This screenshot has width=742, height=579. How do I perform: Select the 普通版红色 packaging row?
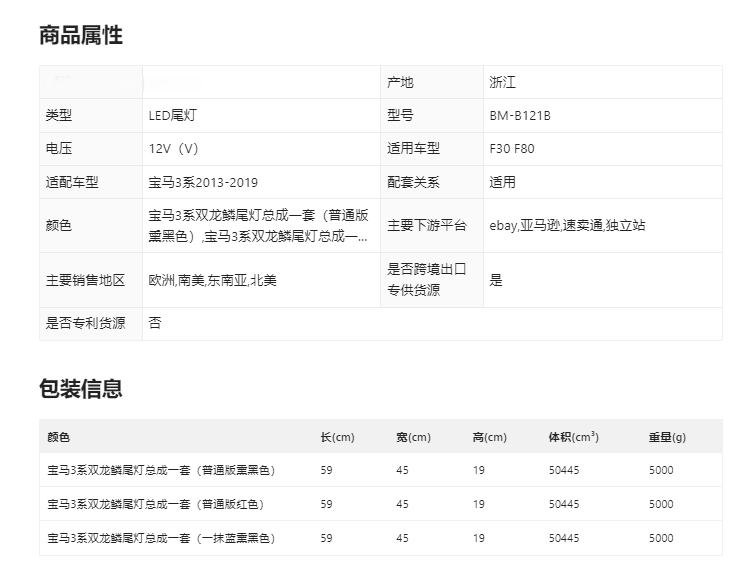click(155, 504)
